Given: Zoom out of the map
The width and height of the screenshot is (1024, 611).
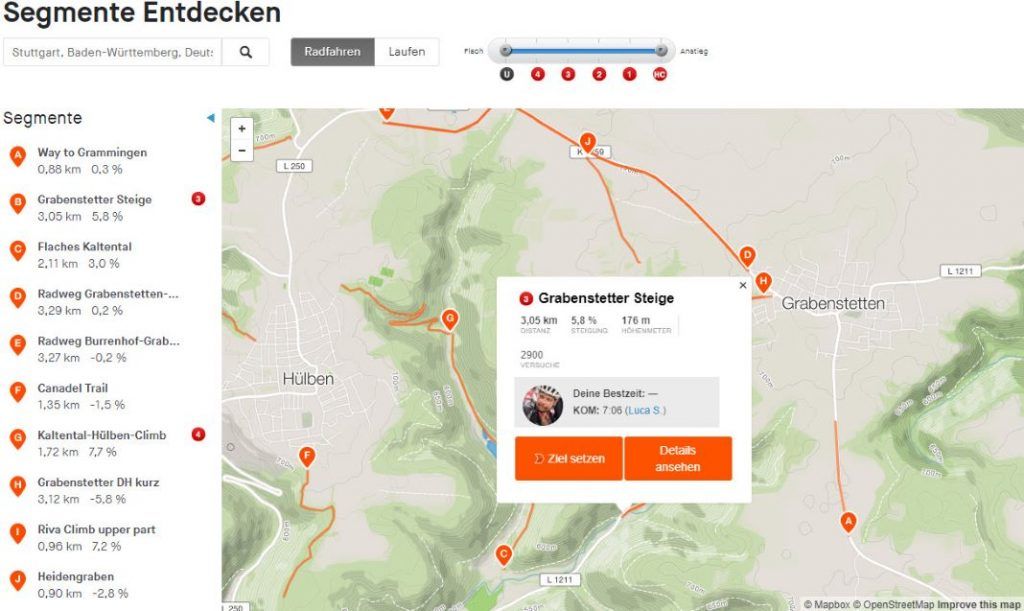Looking at the screenshot, I should [242, 150].
